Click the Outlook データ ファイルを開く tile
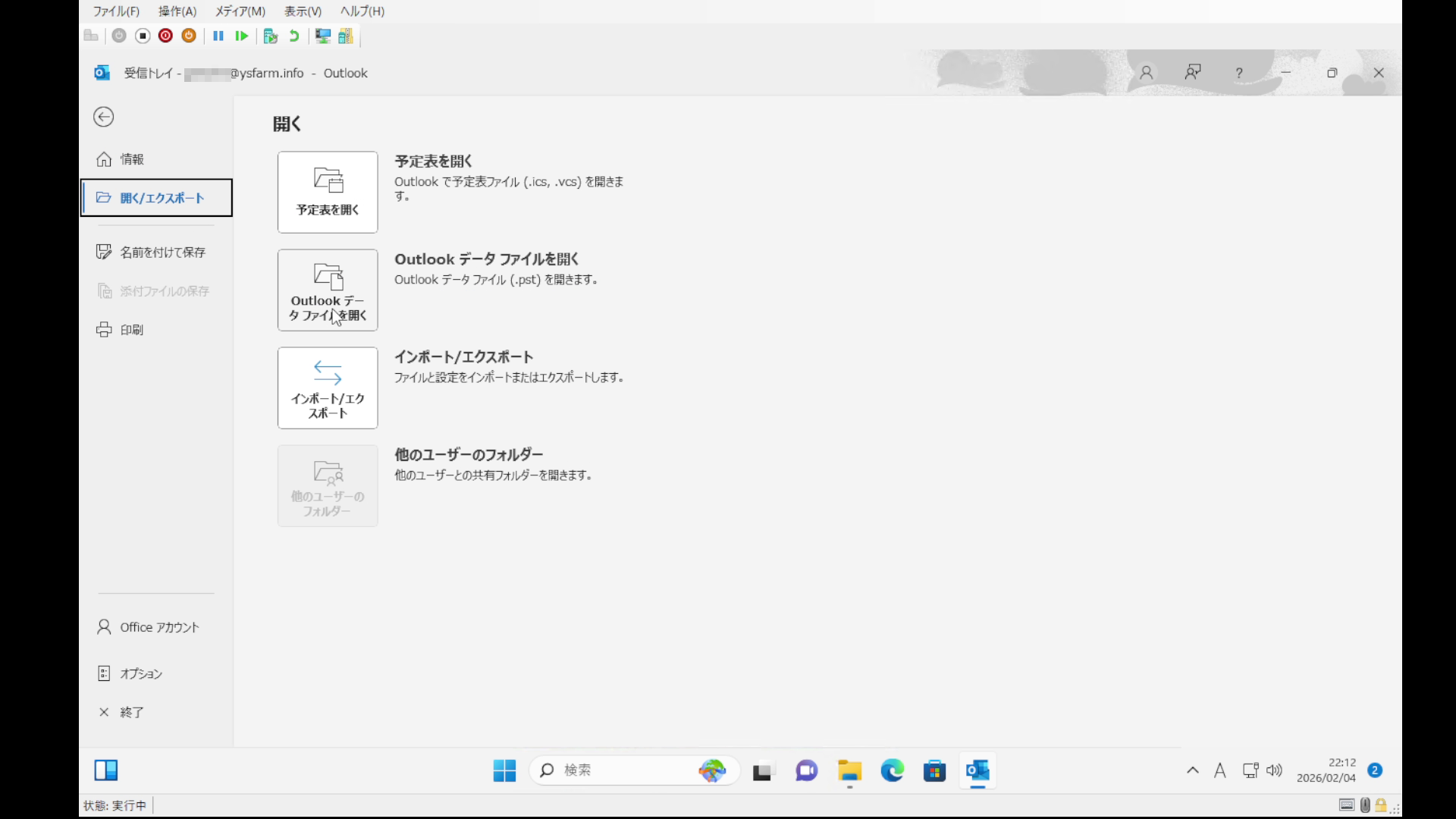The width and height of the screenshot is (1456, 819). click(328, 290)
